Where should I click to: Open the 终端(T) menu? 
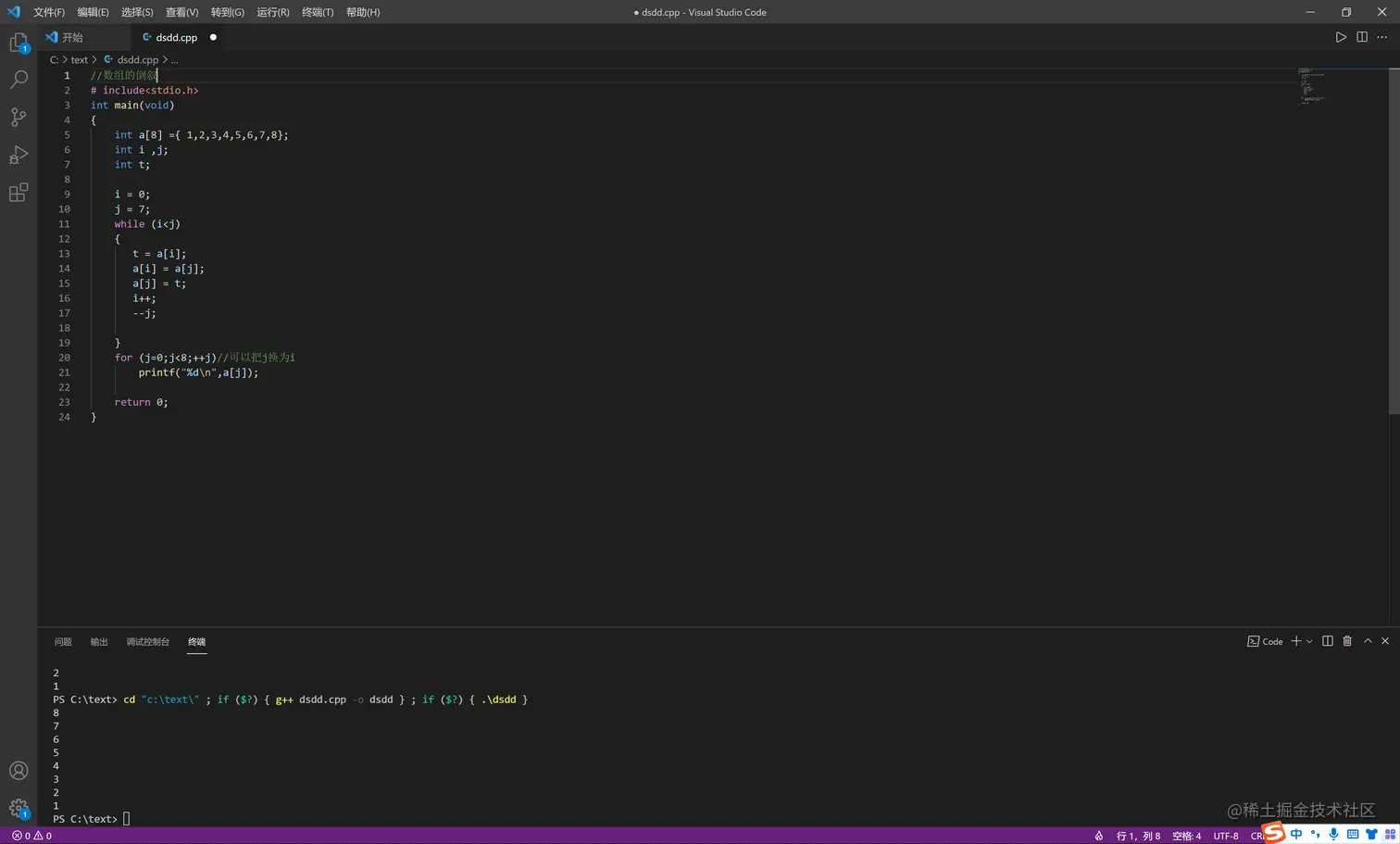[318, 12]
